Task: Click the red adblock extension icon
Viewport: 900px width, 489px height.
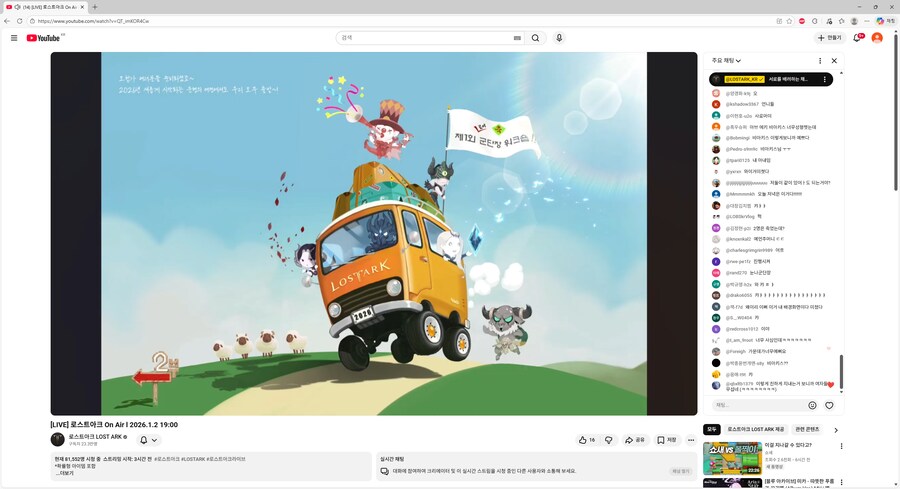Action: pyautogui.click(x=802, y=21)
